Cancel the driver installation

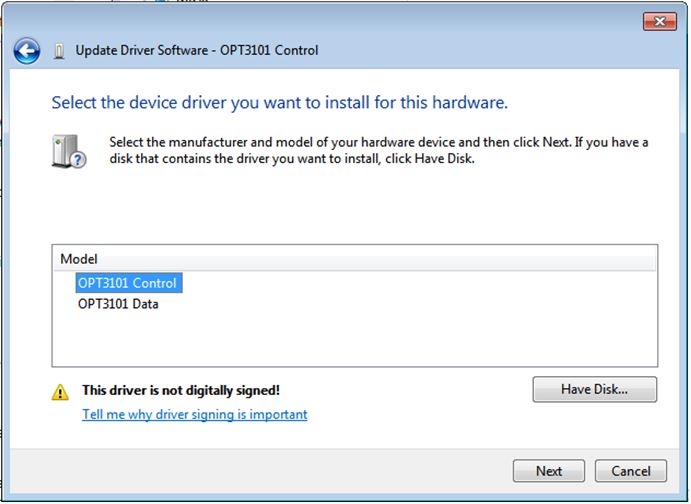[x=630, y=471]
